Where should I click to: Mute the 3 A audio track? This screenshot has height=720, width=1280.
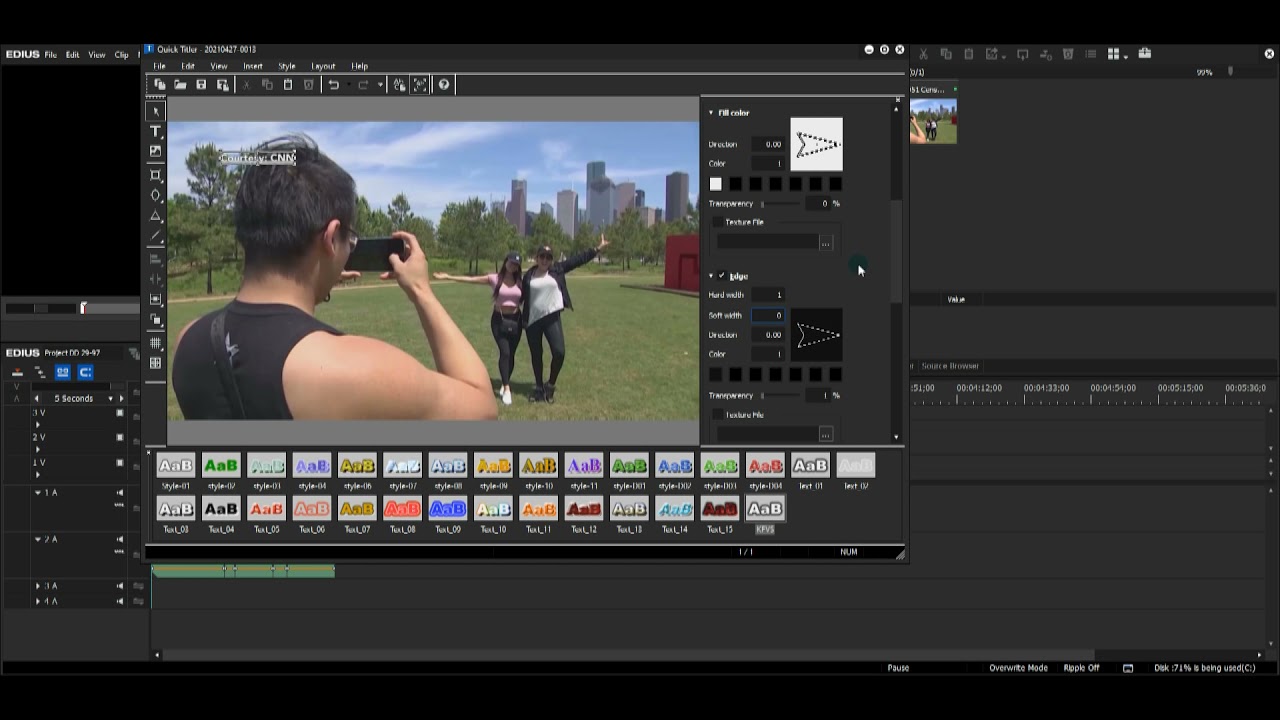(x=120, y=586)
